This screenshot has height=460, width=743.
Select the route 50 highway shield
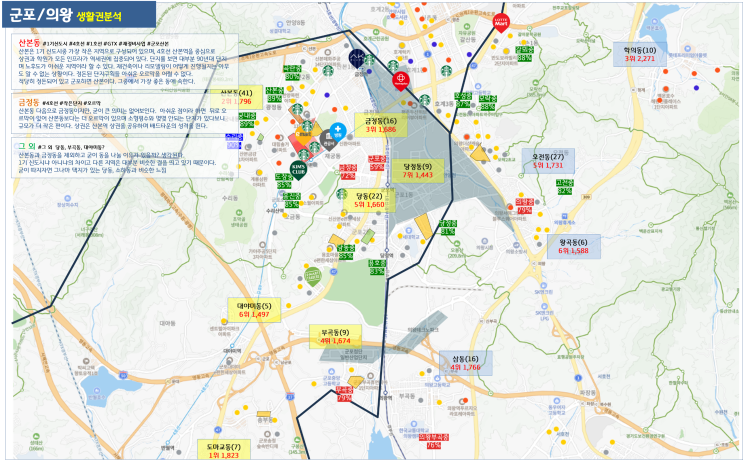[x=124, y=376]
